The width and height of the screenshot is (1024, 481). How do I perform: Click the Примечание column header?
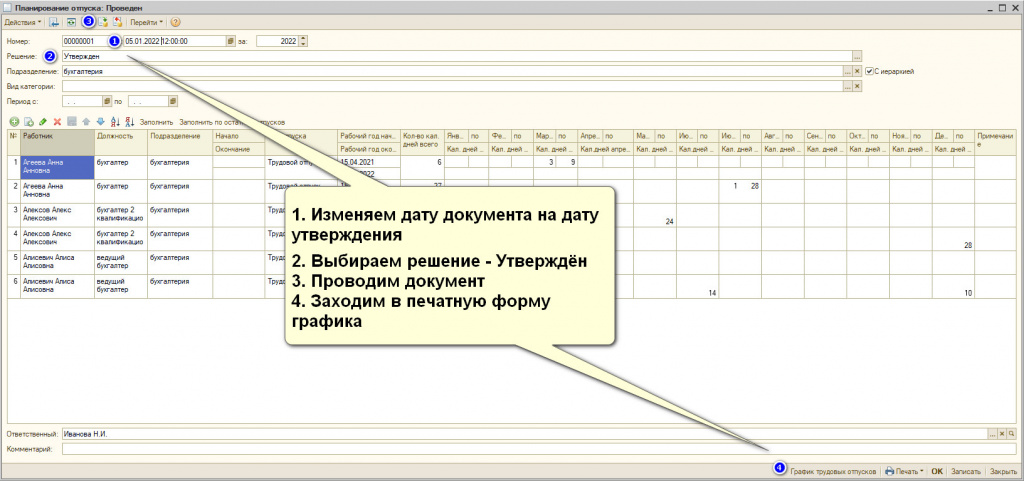[993, 142]
